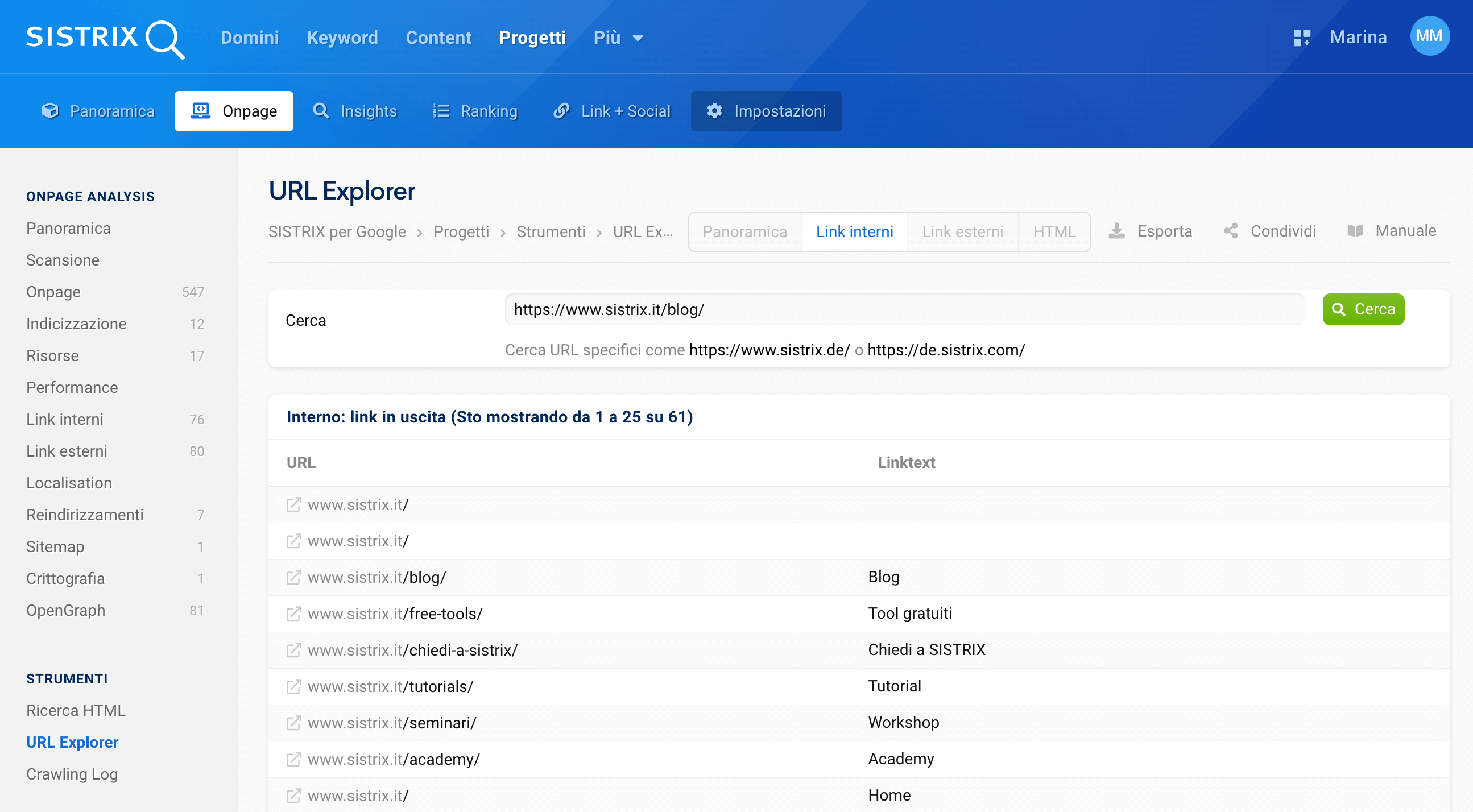Click the Insights magnifier icon

tap(321, 111)
